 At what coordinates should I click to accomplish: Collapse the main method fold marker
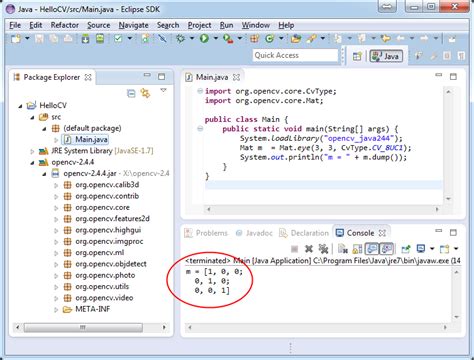click(x=200, y=129)
